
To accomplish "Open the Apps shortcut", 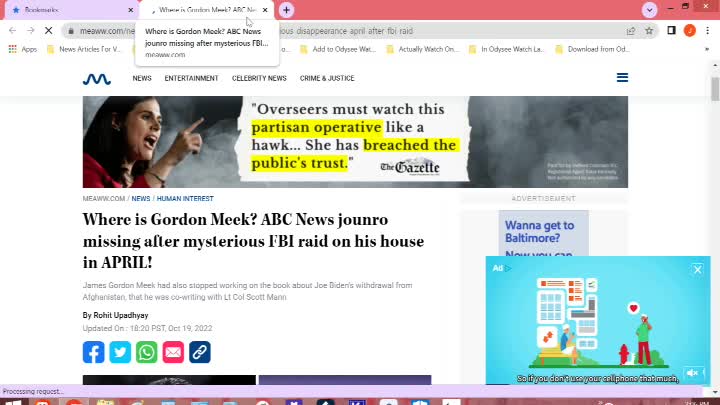I will point(23,49).
